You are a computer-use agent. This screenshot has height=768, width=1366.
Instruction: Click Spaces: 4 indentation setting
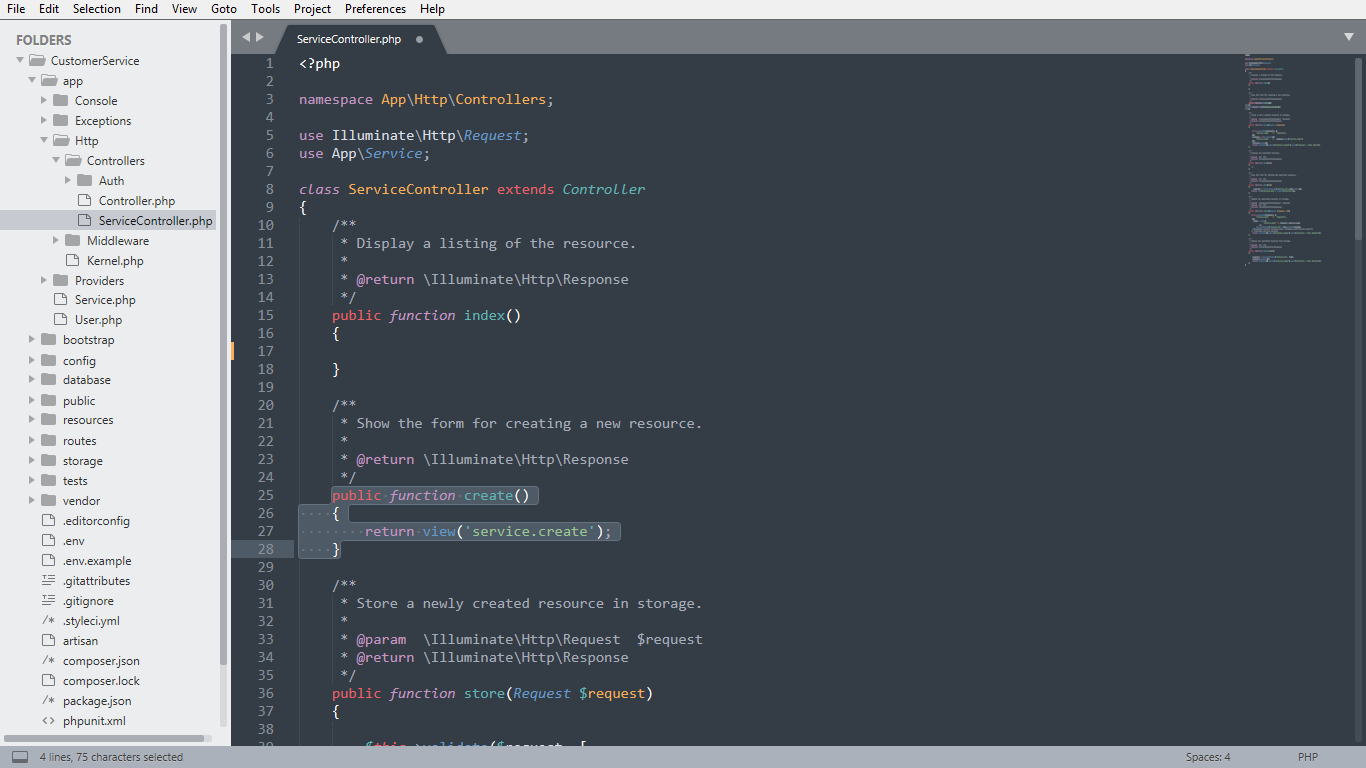1208,757
